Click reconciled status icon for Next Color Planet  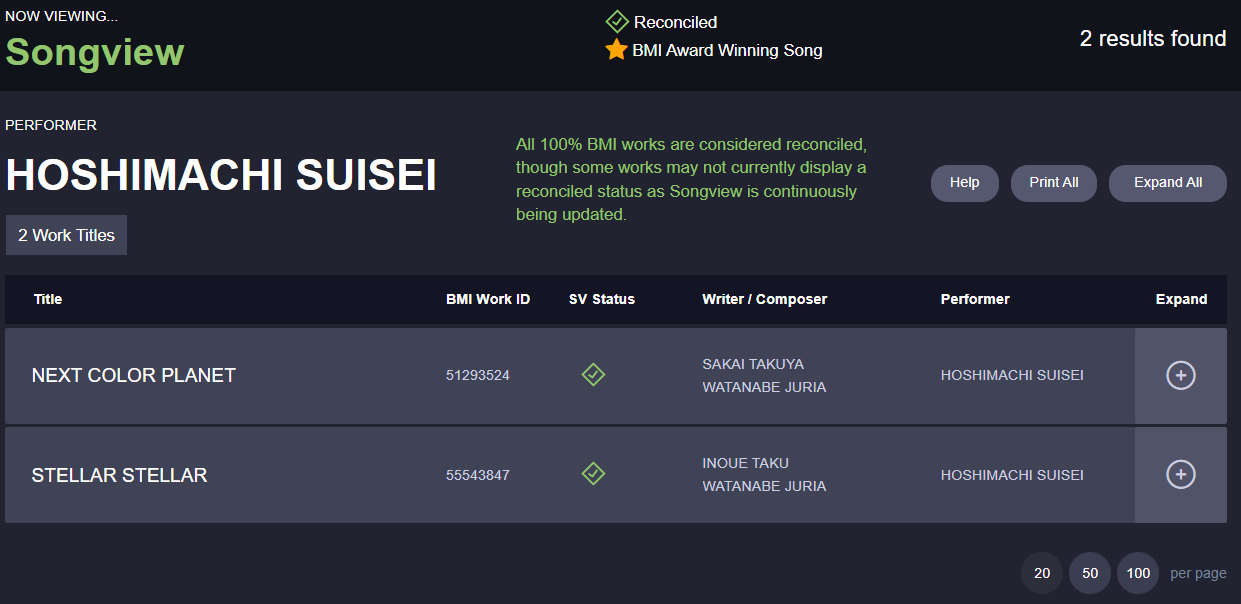593,375
